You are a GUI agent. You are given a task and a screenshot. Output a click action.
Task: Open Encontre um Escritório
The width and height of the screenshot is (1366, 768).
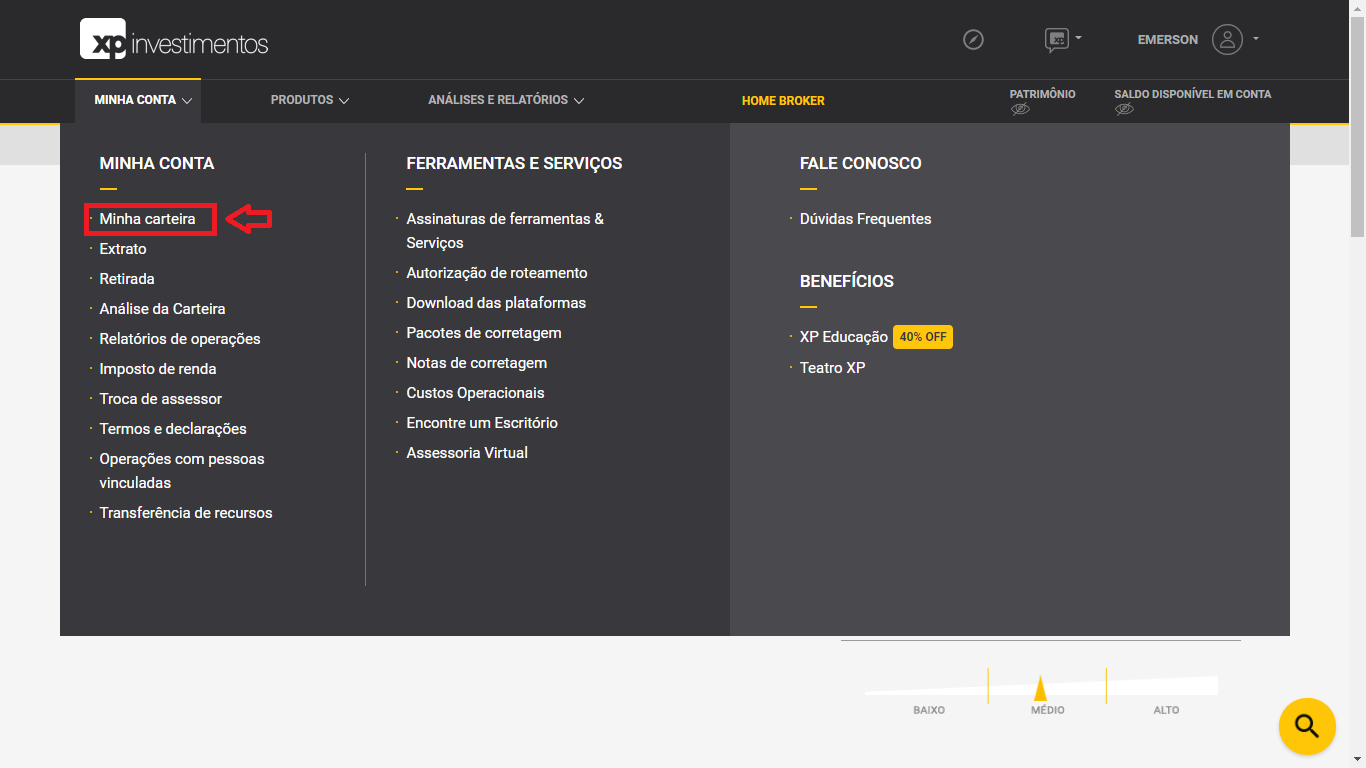(x=482, y=423)
